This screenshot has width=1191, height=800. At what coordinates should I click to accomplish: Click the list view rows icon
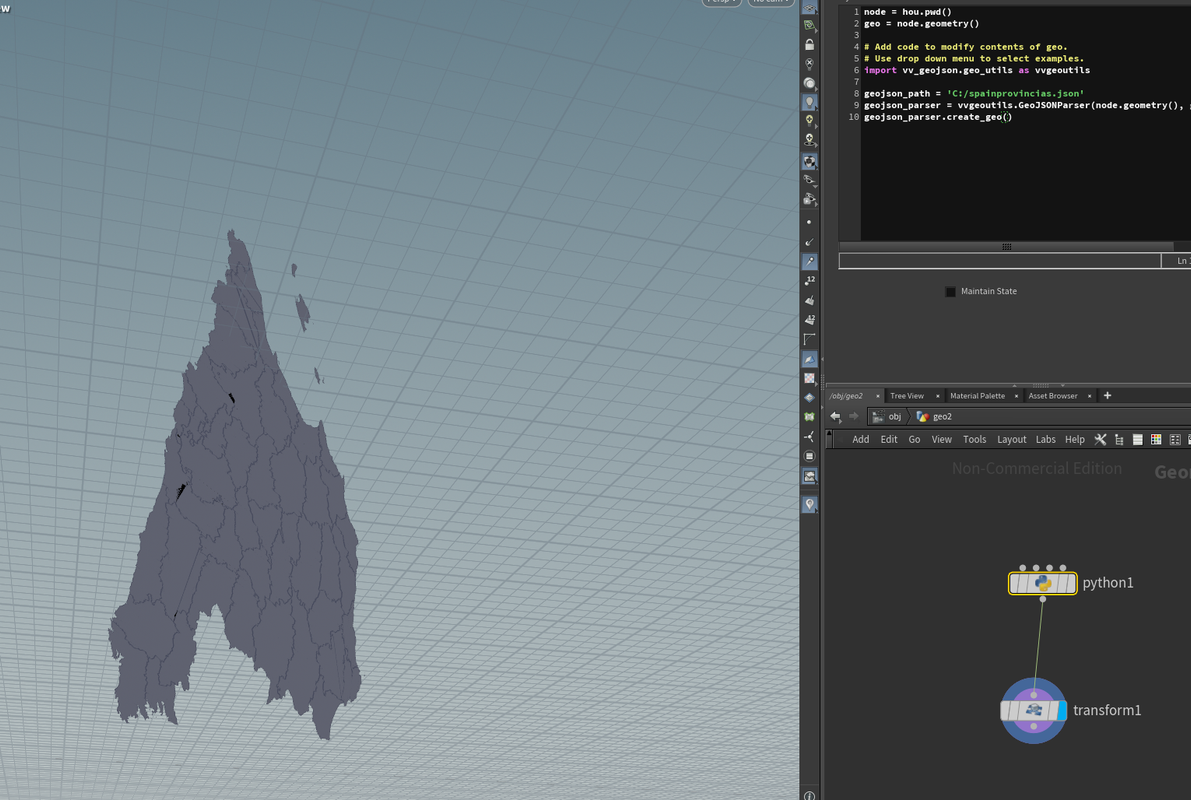point(1138,440)
